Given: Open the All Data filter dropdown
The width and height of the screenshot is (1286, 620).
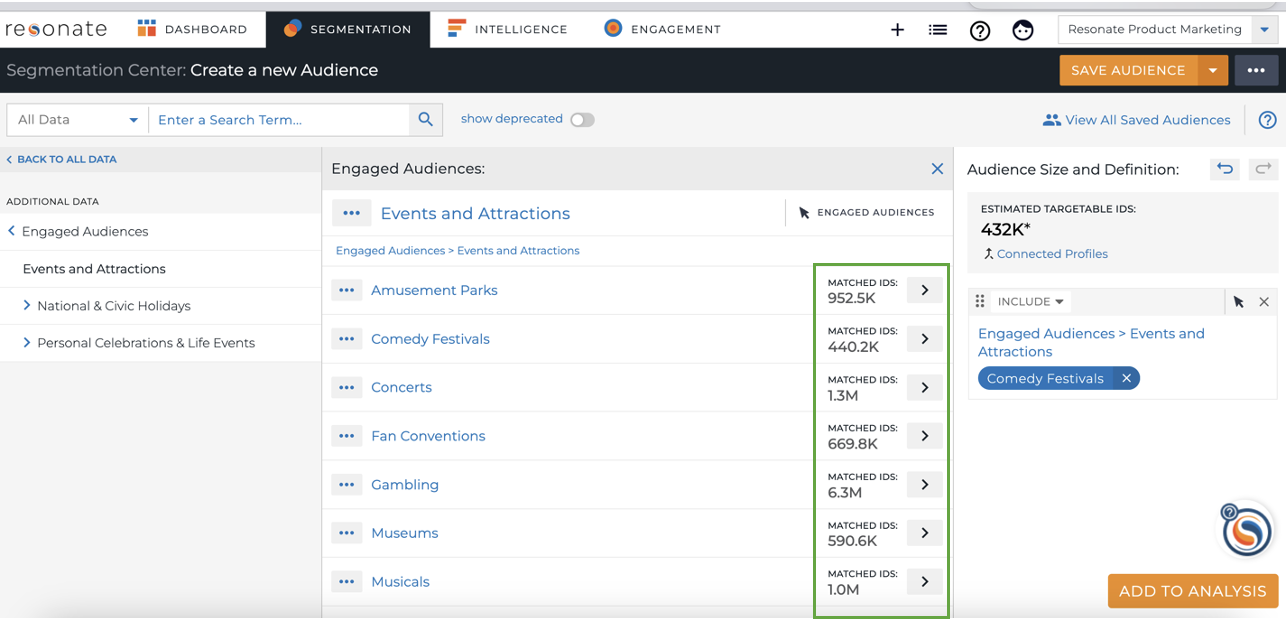Looking at the screenshot, I should pos(77,120).
